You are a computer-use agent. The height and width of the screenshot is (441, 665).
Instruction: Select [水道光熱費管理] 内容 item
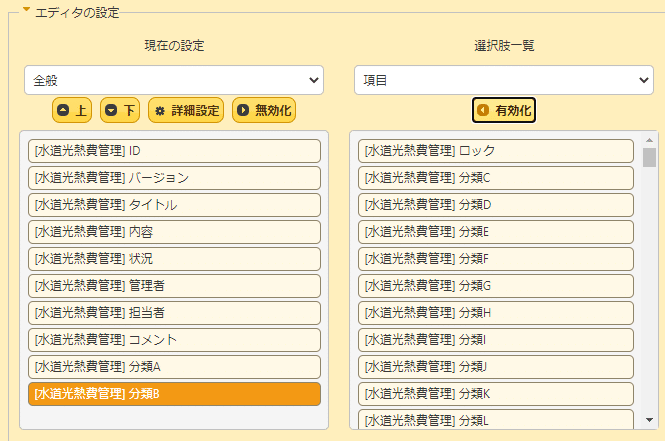pyautogui.click(x=174, y=232)
